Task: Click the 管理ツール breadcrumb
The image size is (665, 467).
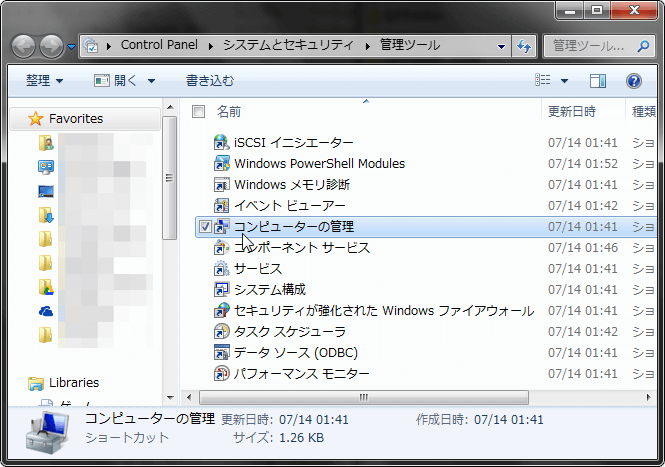Action: [x=410, y=45]
